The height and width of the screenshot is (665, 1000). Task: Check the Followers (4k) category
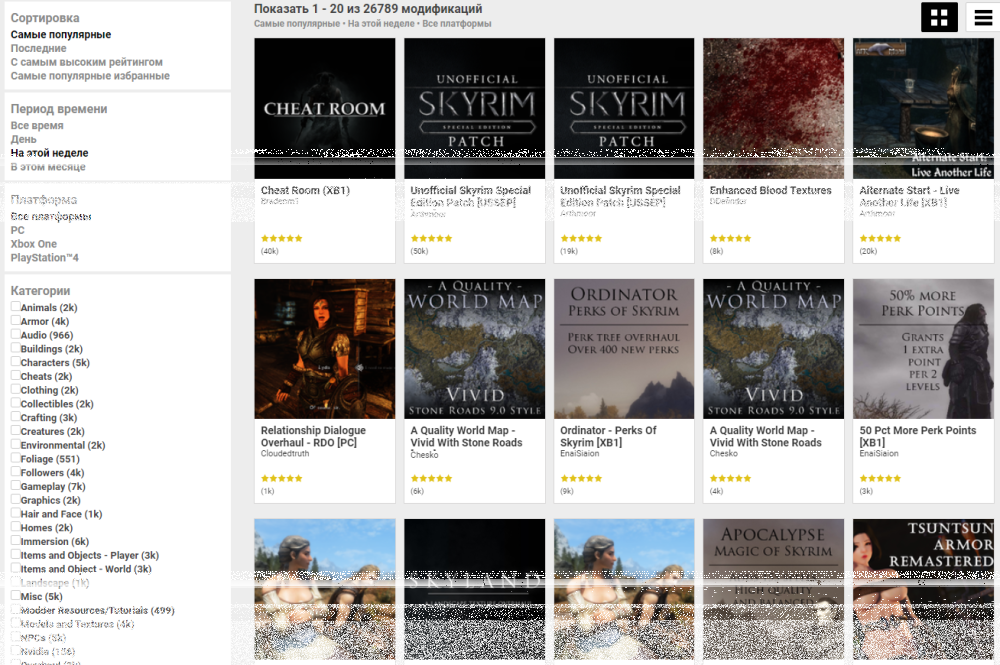click(16, 471)
